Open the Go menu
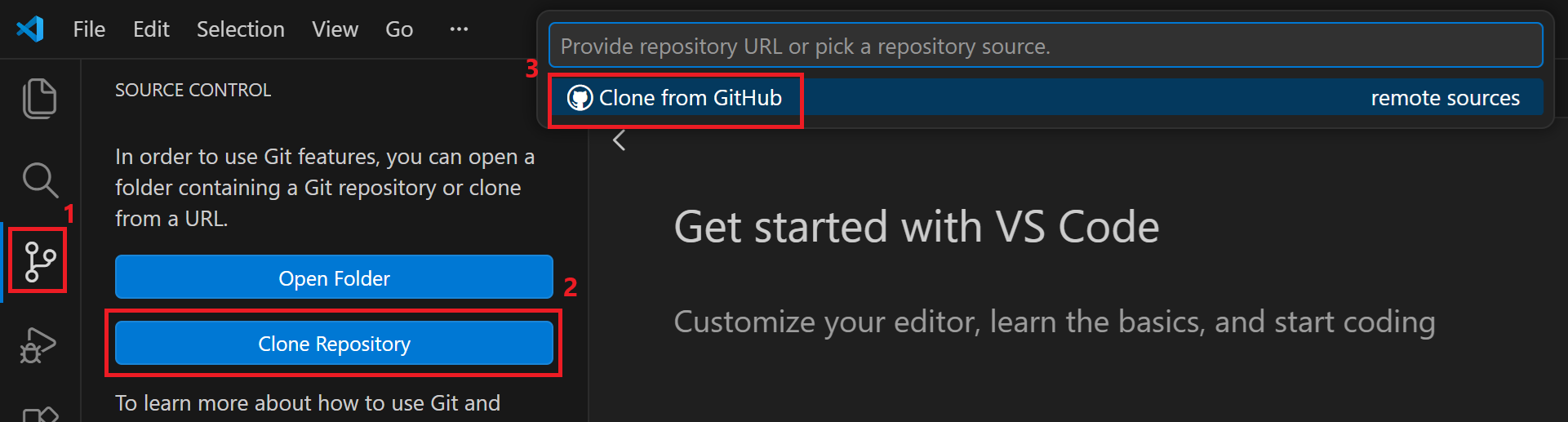Viewport: 1568px width, 422px height. coord(399,29)
